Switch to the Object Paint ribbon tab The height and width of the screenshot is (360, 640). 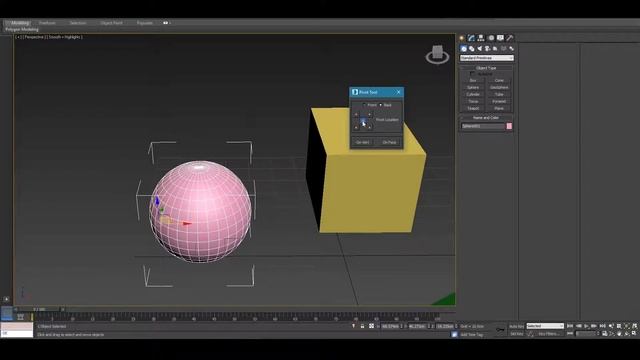(111, 23)
